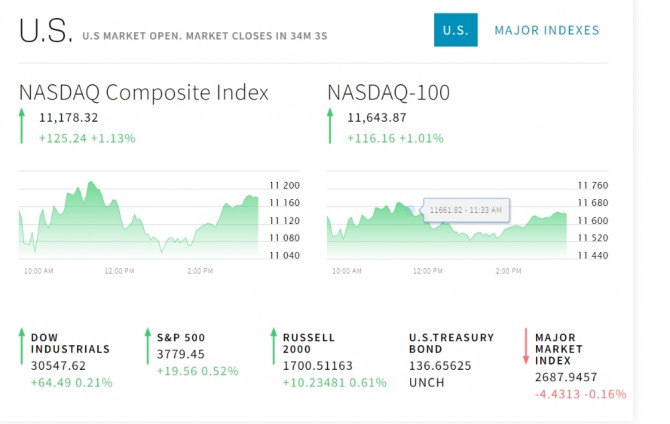Click the S&P 500 label
The image size is (670, 424).
[179, 337]
